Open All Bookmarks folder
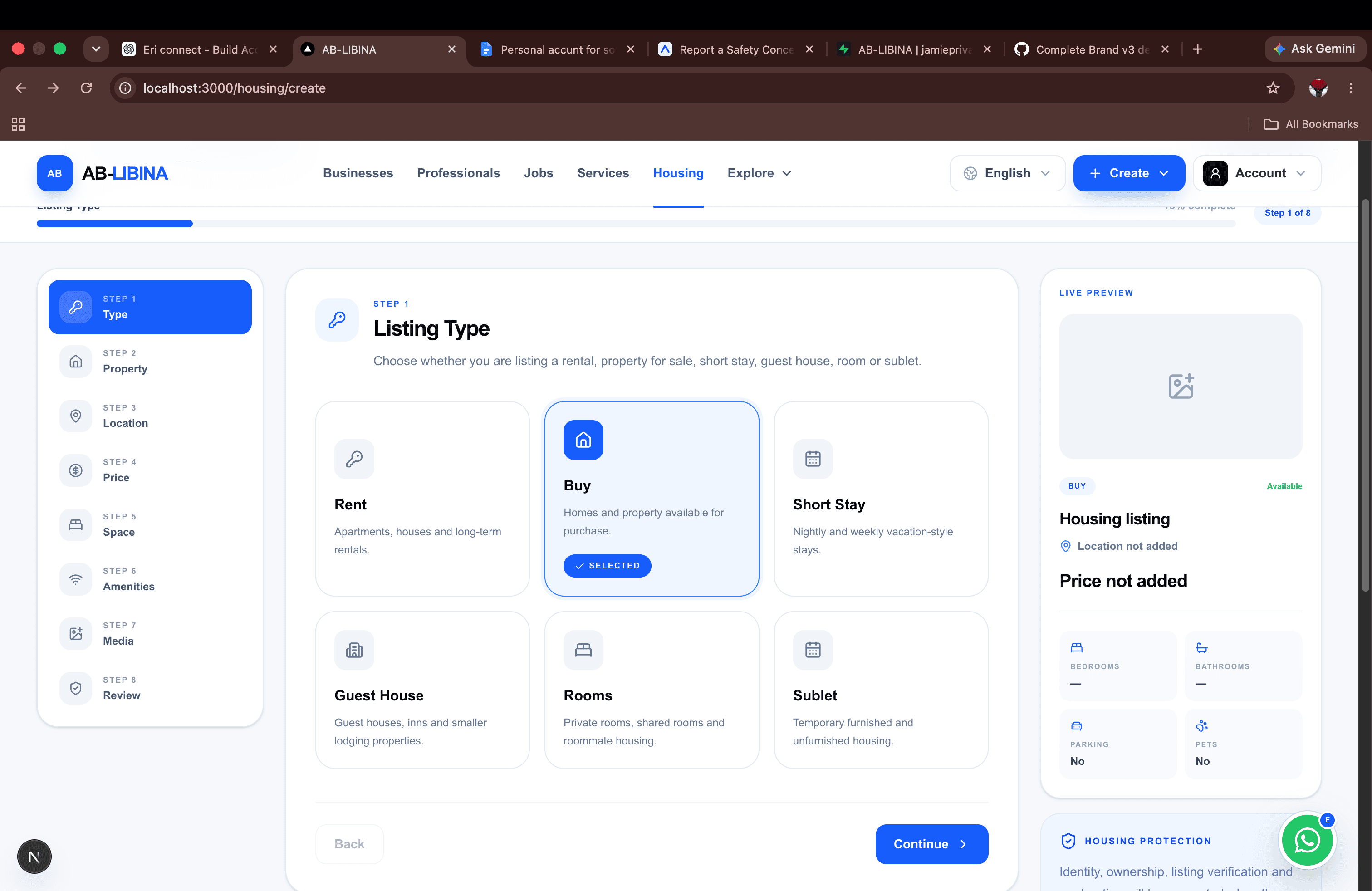Screen dimensions: 1372x891 (x=1311, y=124)
